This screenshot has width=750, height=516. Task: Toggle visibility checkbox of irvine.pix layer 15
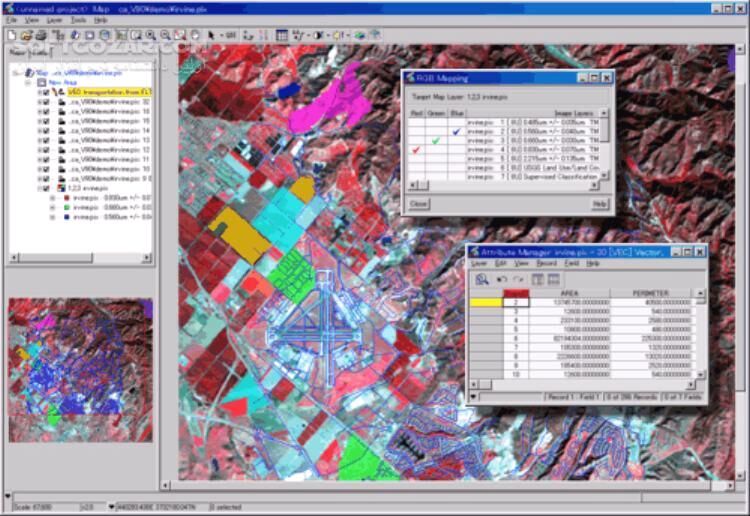(46, 121)
